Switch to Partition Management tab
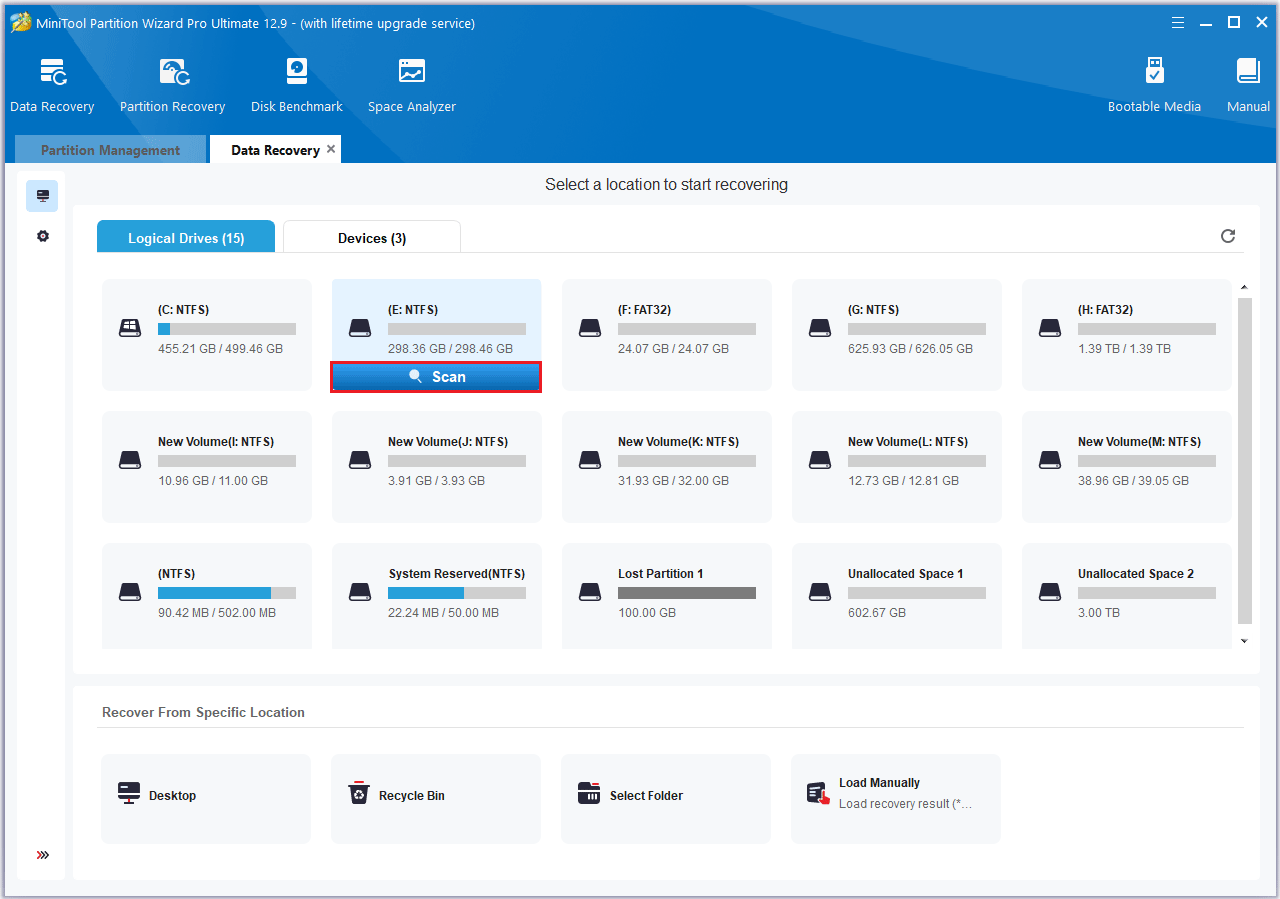 pyautogui.click(x=110, y=150)
